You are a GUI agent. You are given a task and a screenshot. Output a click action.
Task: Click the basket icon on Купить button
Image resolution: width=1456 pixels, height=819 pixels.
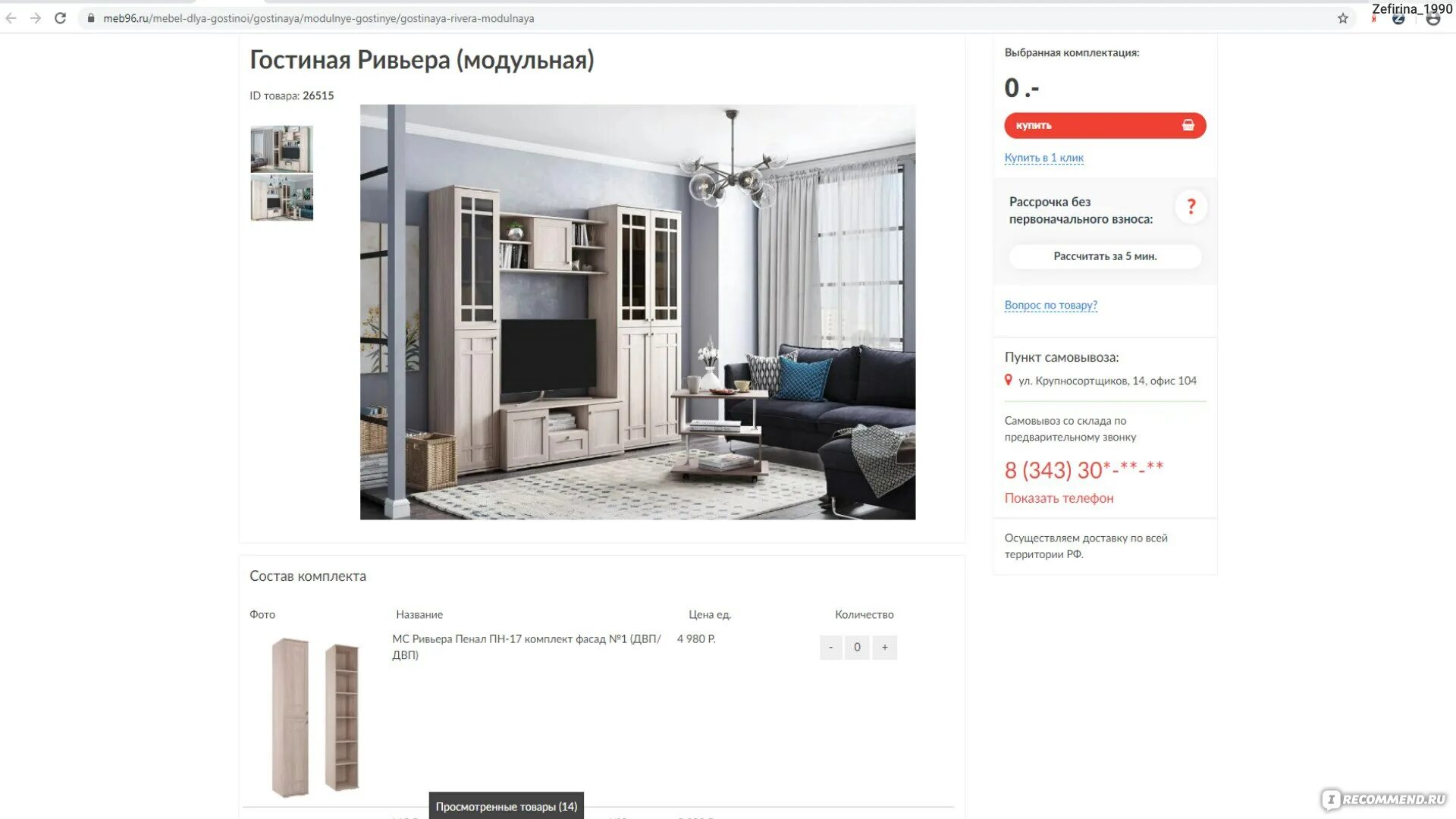[x=1188, y=125]
